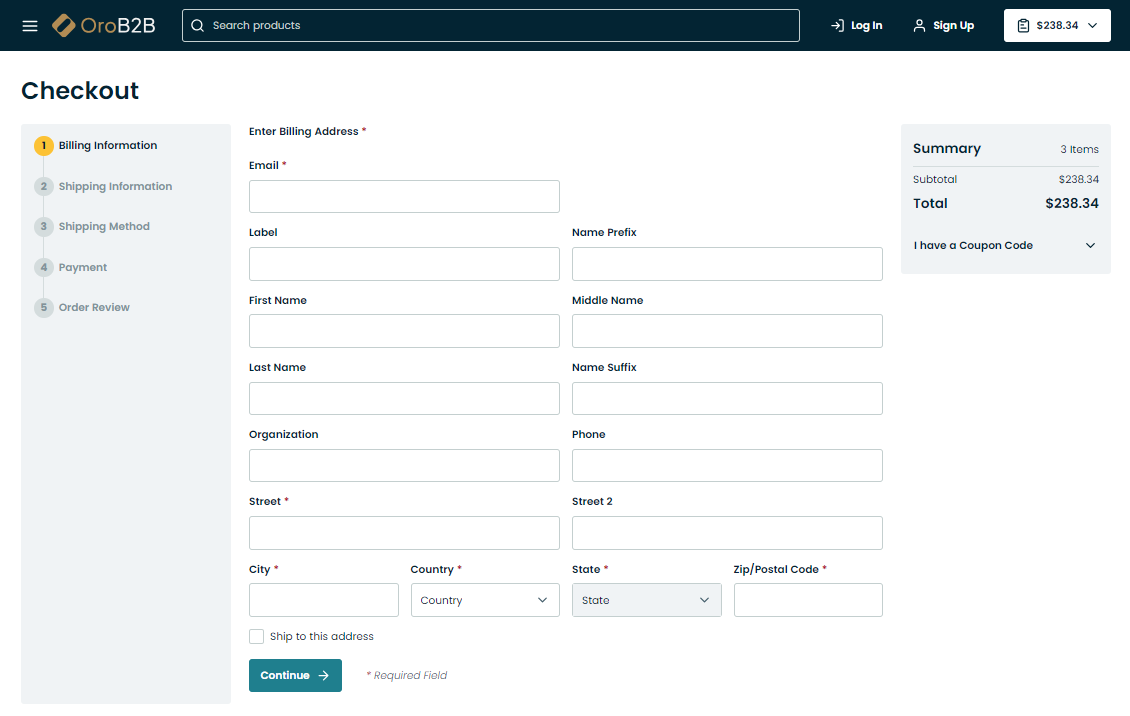The image size is (1130, 716).
Task: Click into the Email input field
Action: [404, 197]
